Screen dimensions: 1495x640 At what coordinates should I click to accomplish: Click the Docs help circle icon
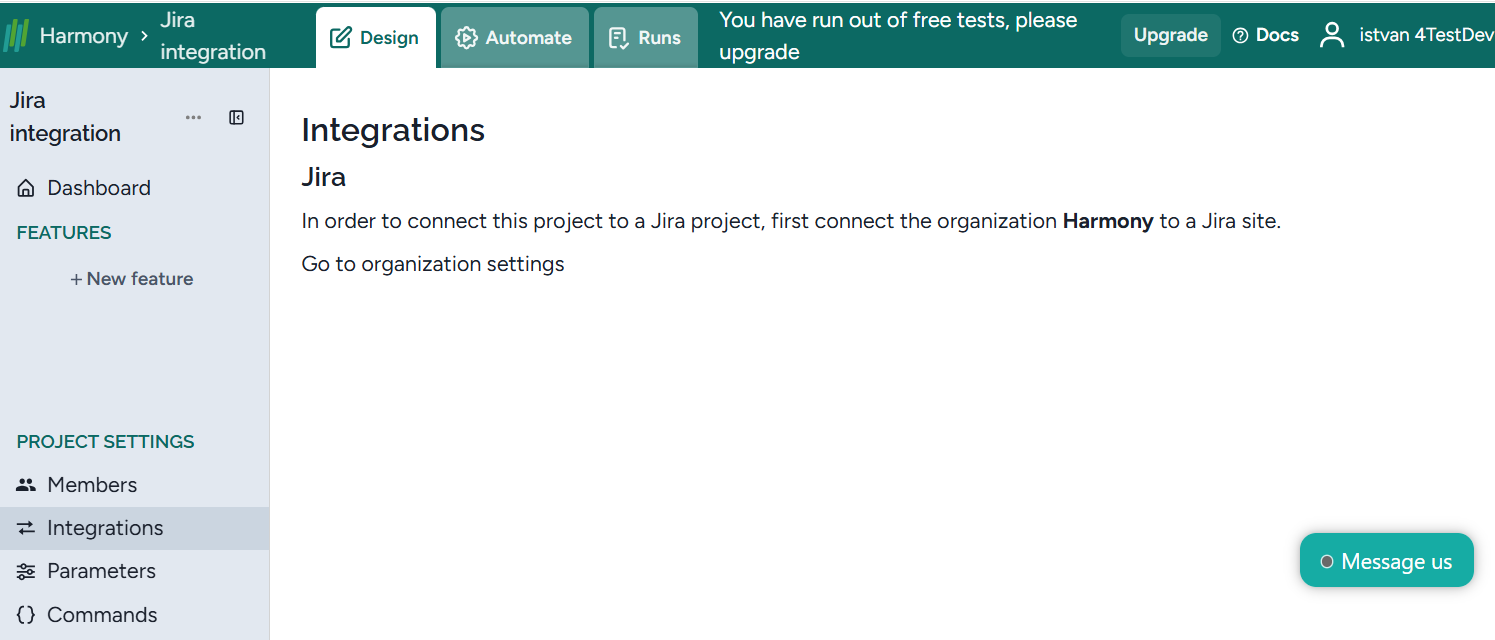[x=1241, y=36]
